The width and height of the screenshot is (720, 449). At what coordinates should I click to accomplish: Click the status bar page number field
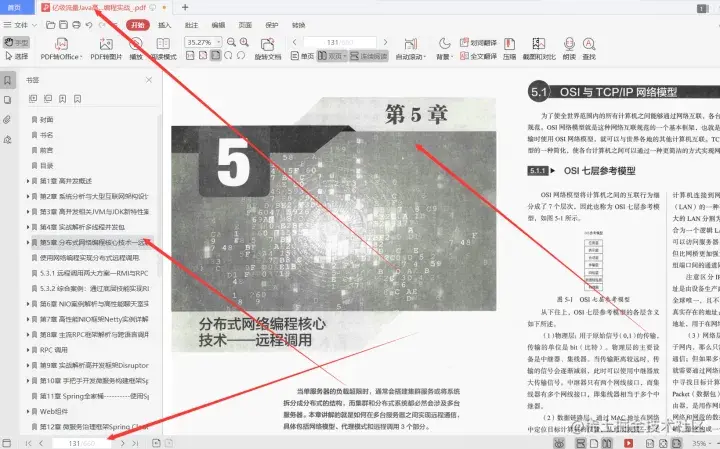click(x=81, y=443)
